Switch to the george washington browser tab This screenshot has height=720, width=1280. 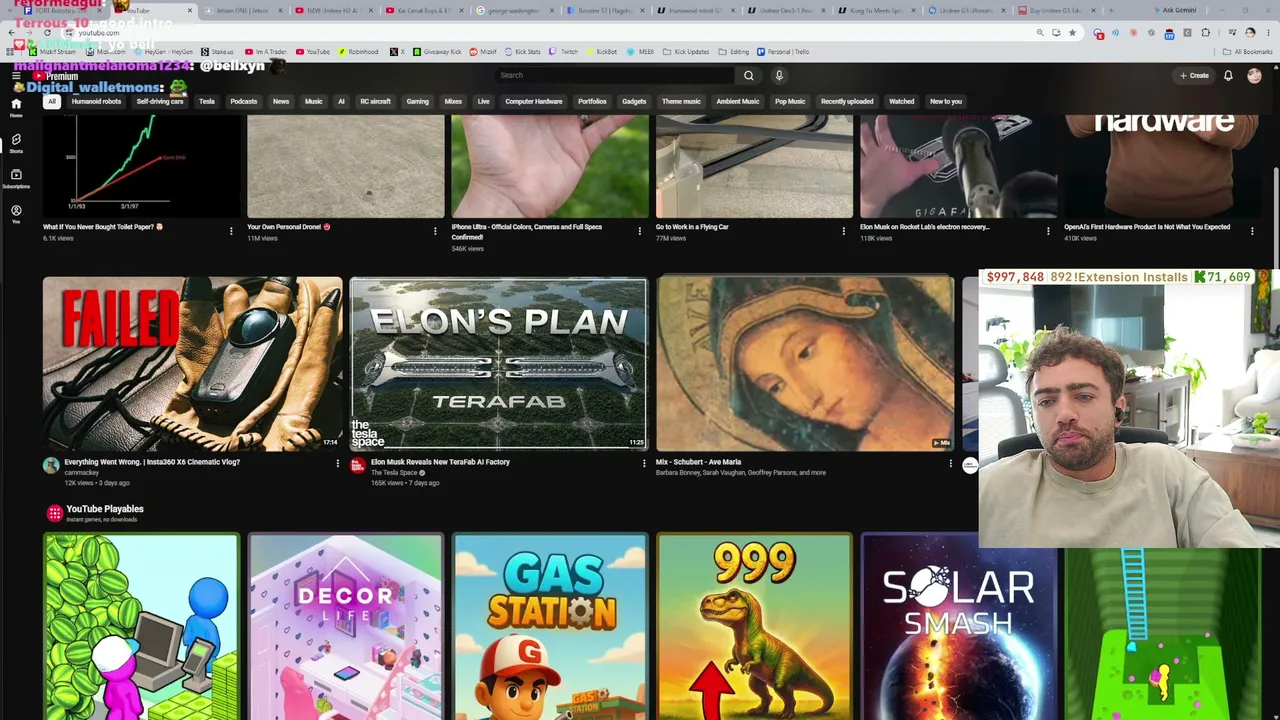click(x=516, y=11)
